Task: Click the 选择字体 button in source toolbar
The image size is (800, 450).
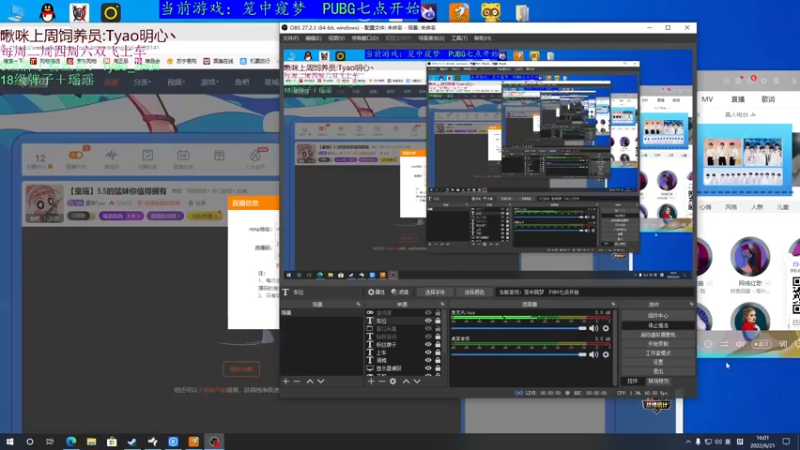Action: tap(435, 292)
